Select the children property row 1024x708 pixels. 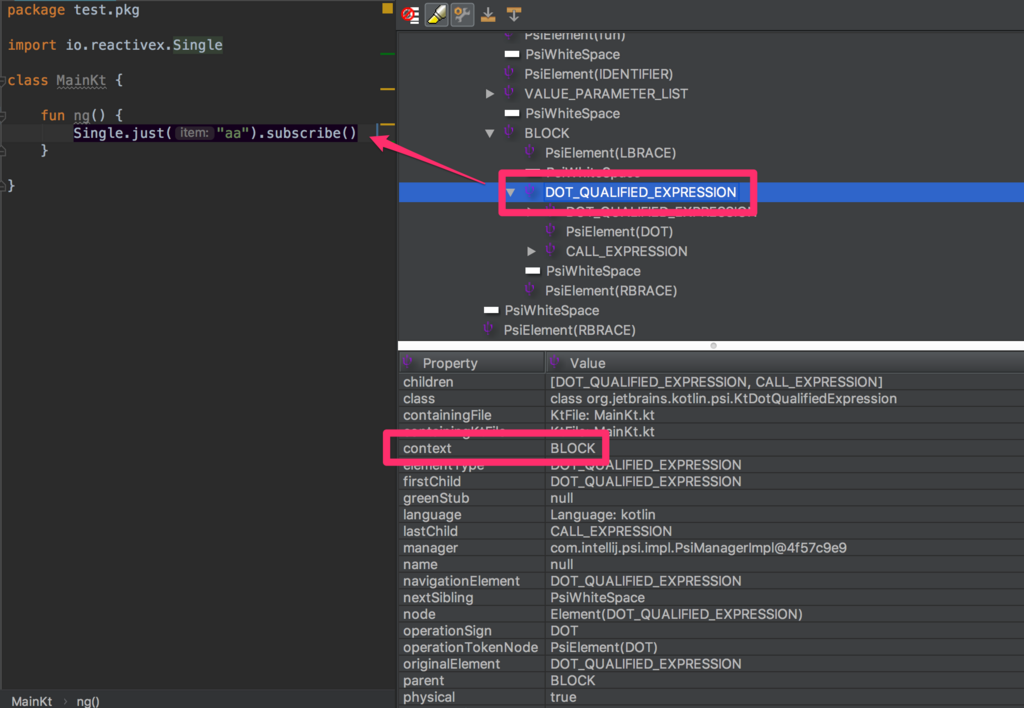pyautogui.click(x=711, y=382)
